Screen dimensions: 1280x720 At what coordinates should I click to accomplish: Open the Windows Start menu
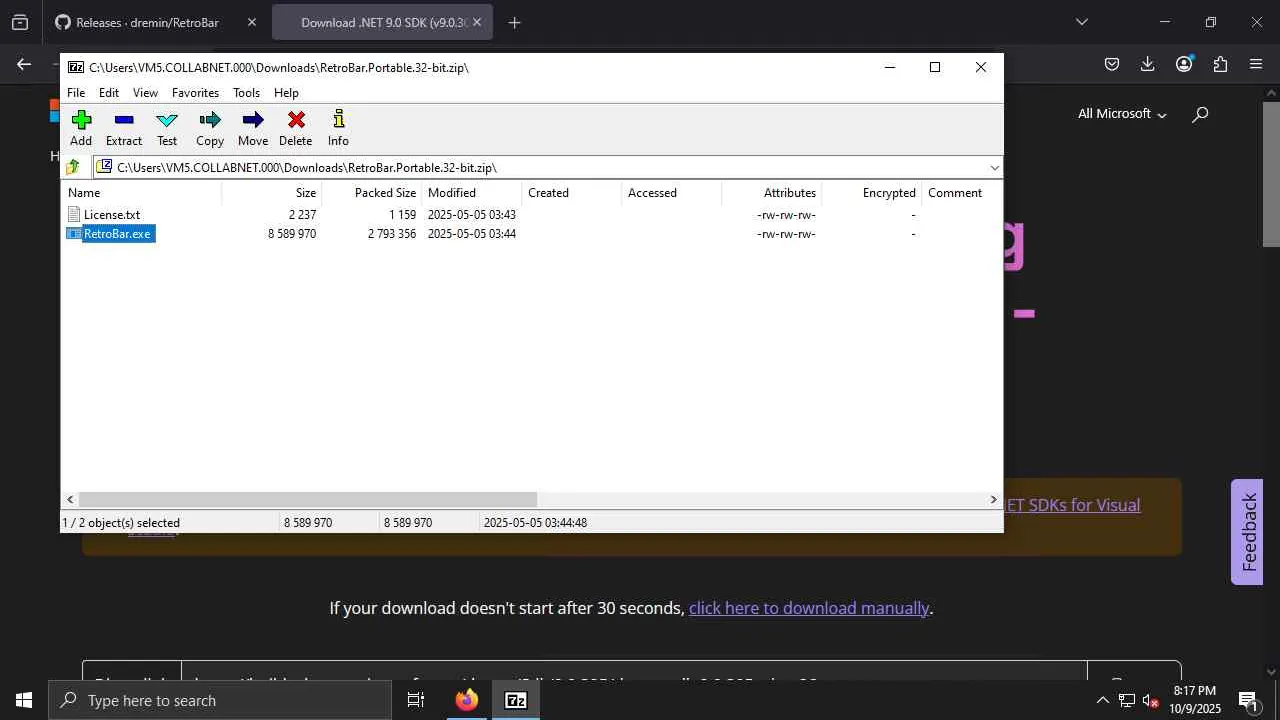coord(24,700)
